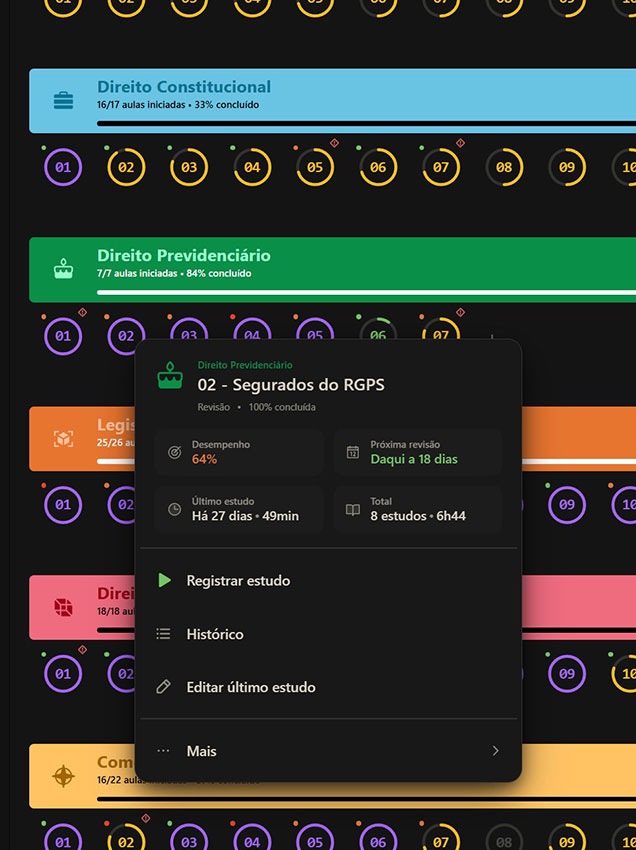Click the clock icon in the Último estudo card
This screenshot has height=850, width=636.
174,509
